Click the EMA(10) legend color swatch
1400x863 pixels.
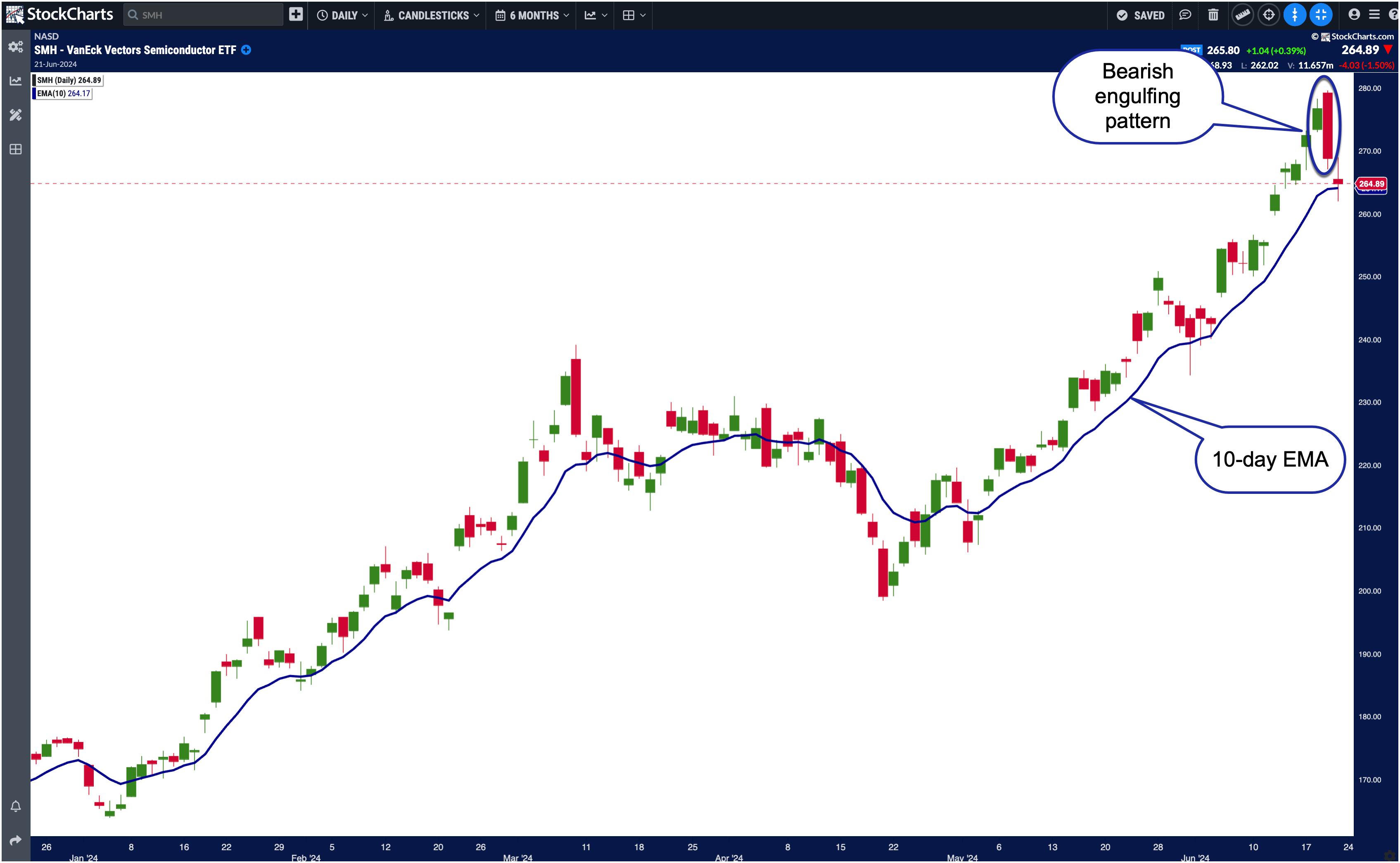coord(34,94)
